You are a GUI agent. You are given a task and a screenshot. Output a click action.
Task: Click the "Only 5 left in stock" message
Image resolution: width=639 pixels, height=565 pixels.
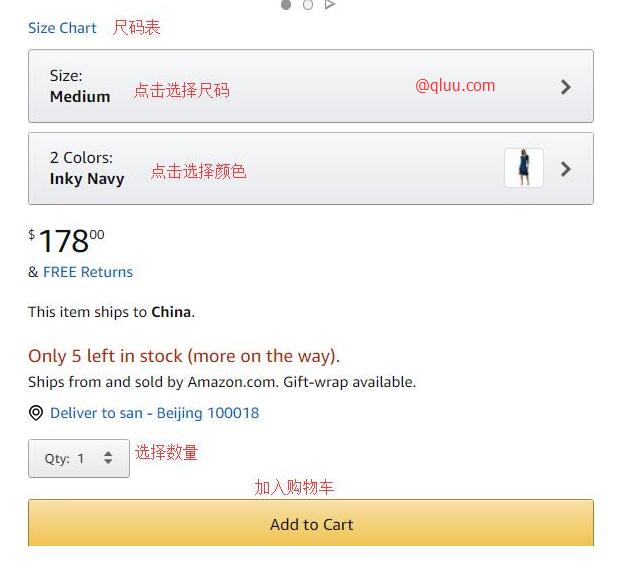point(184,356)
